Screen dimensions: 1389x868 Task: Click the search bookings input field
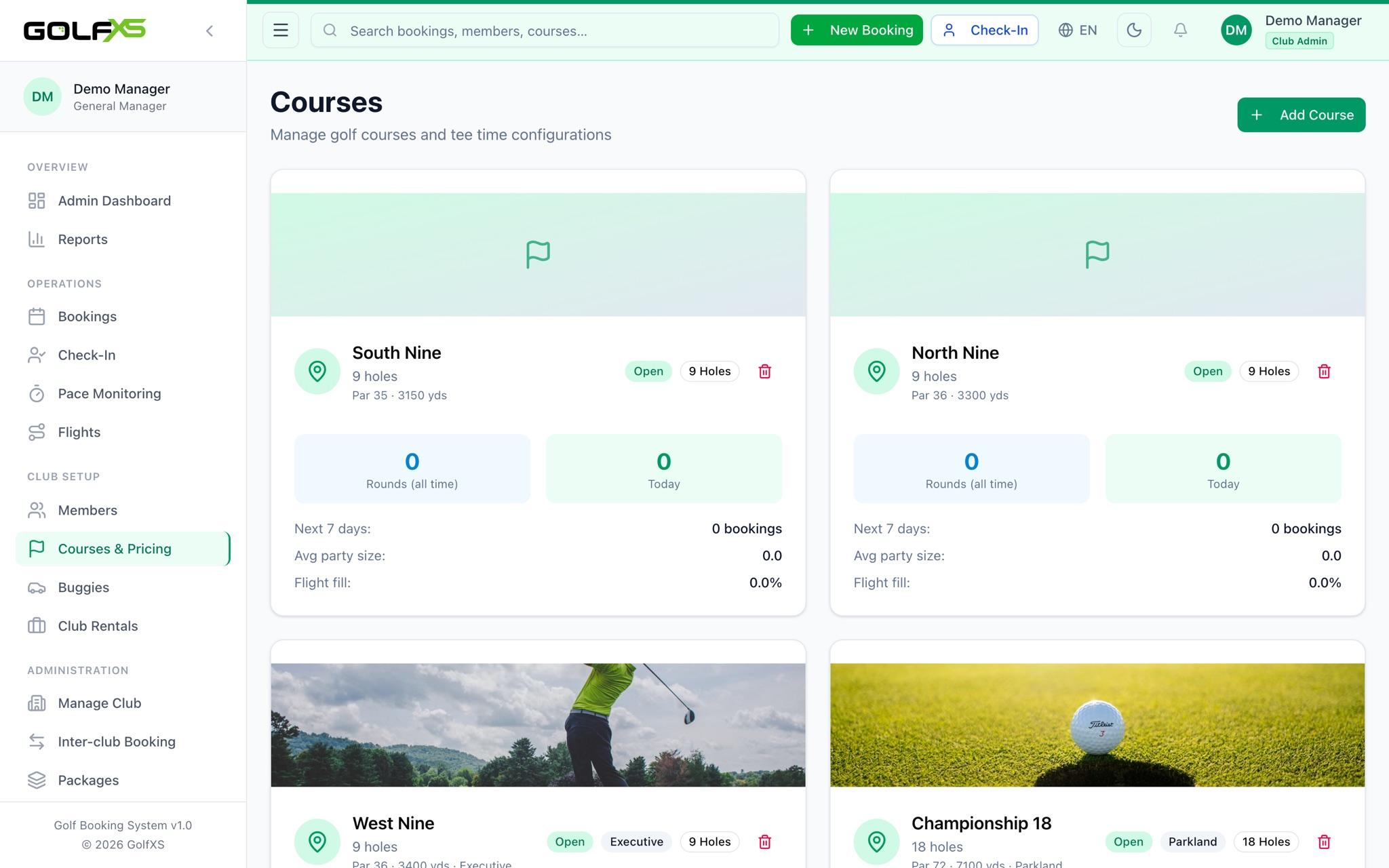pyautogui.click(x=545, y=31)
